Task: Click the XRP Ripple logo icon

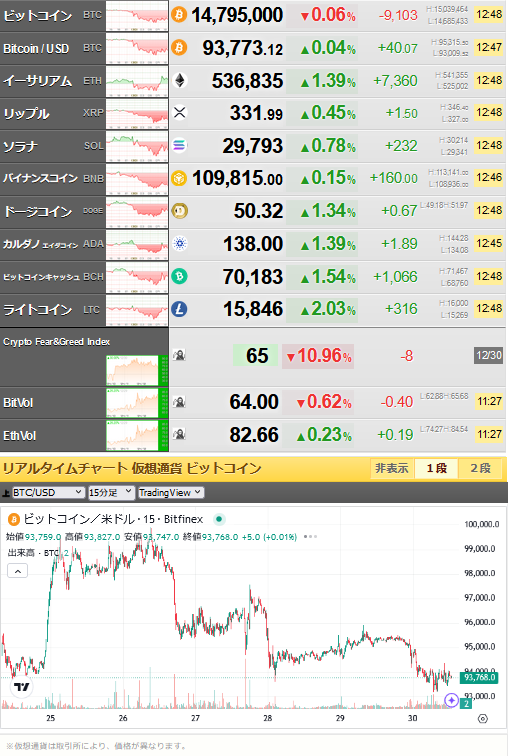Action: click(x=179, y=113)
